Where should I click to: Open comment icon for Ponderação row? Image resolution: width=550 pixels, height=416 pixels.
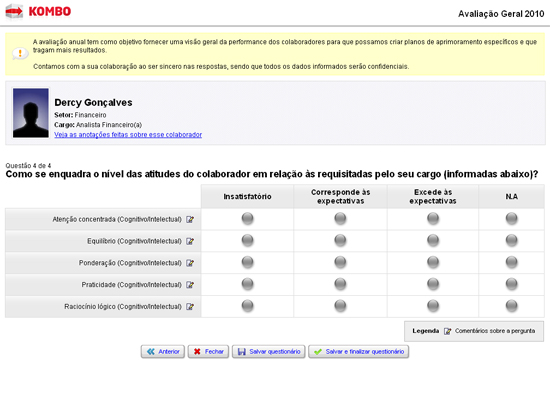190,263
